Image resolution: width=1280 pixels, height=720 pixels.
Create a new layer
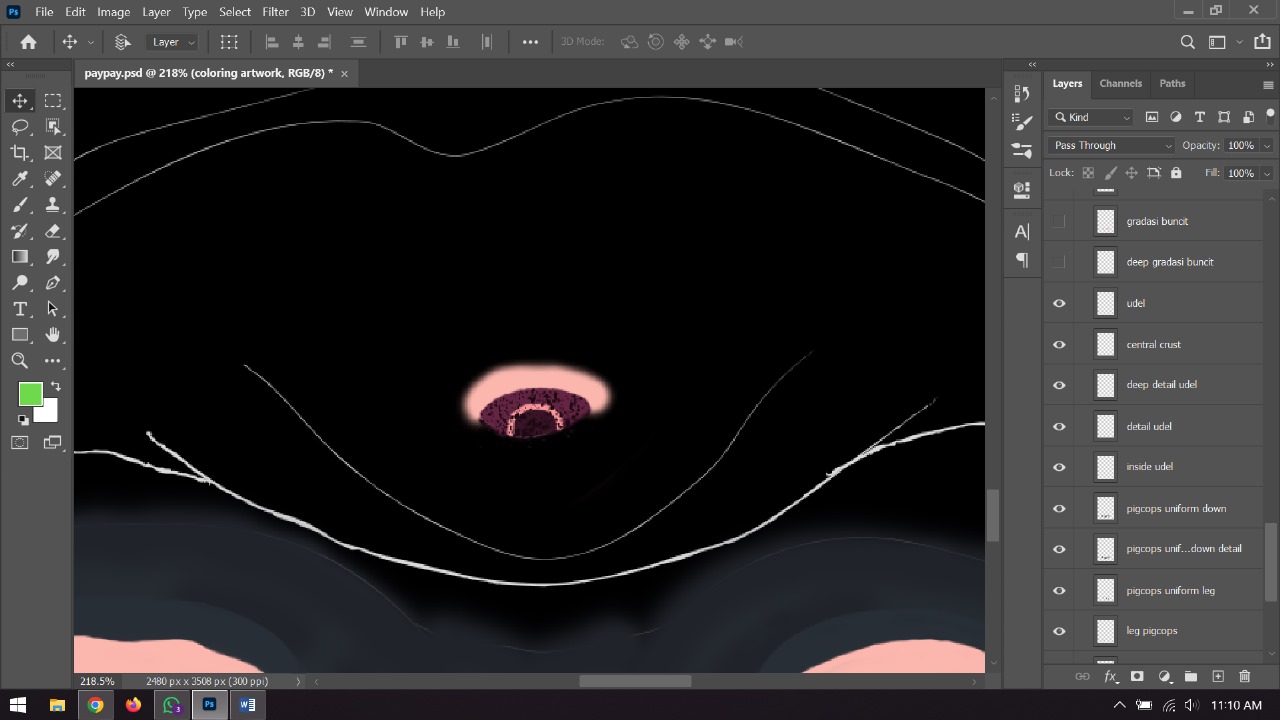click(x=1218, y=677)
